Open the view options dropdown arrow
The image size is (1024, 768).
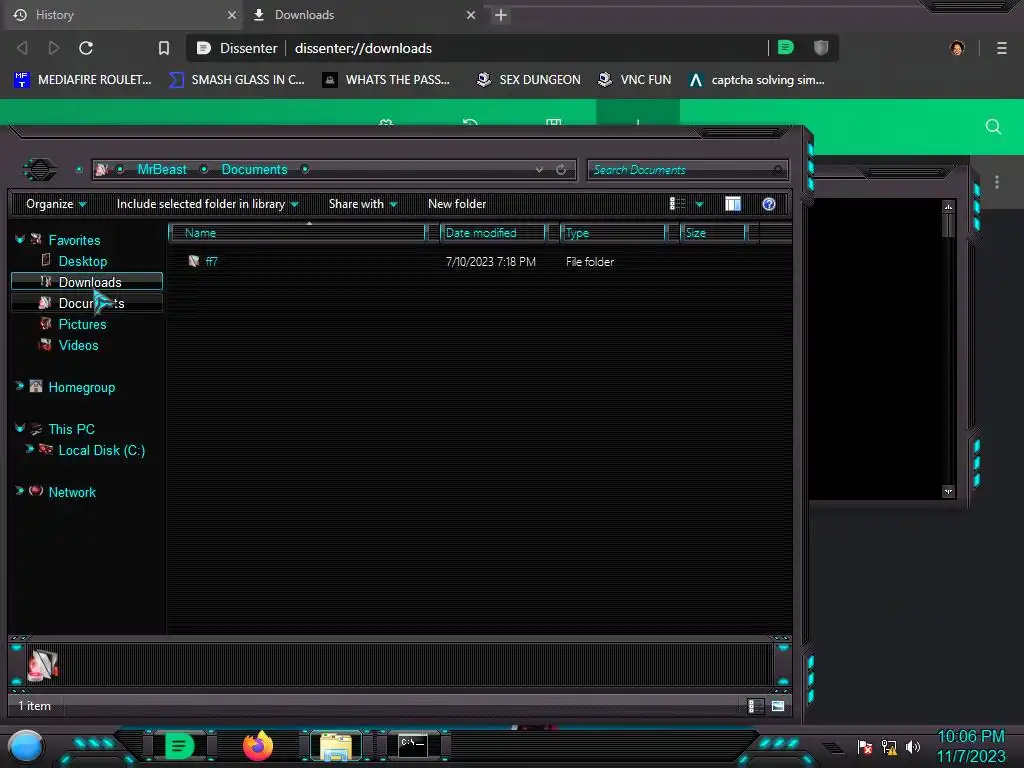point(699,204)
